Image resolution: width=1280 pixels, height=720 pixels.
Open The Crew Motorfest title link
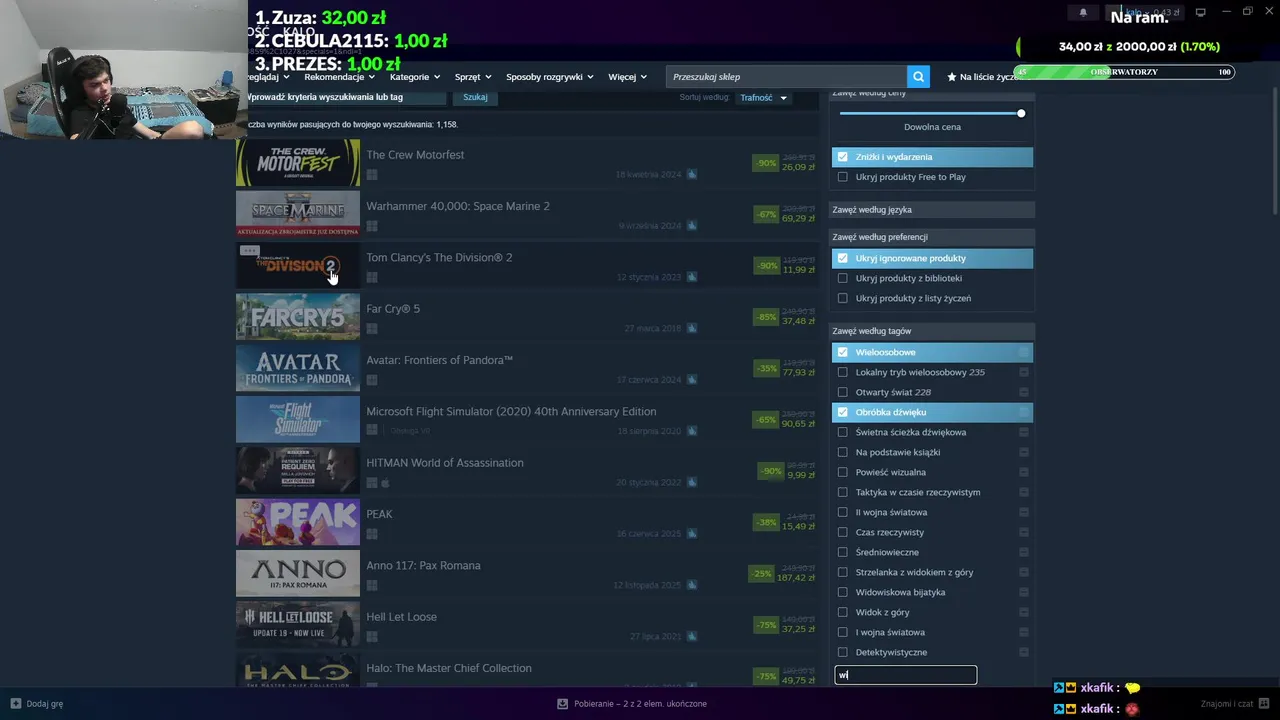pos(415,155)
